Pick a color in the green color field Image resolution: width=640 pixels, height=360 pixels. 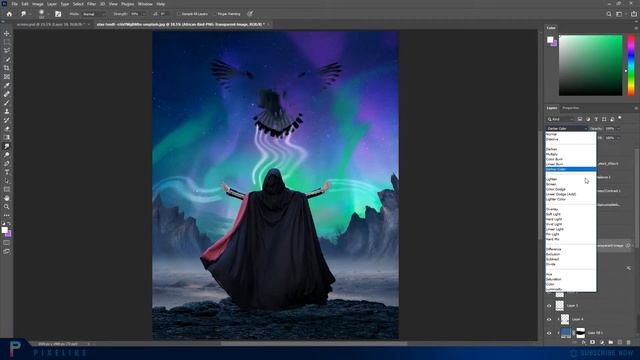tap(591, 65)
